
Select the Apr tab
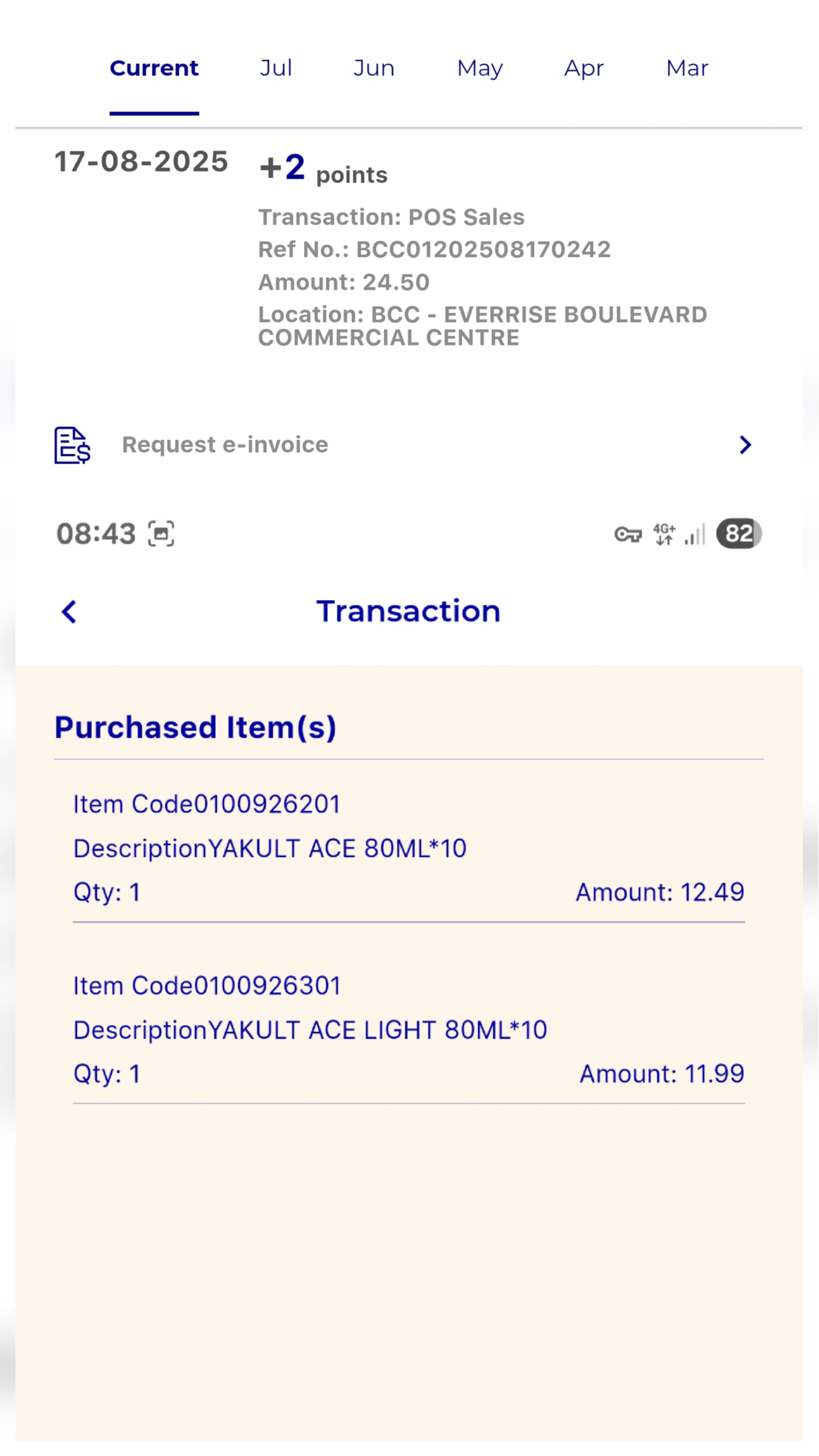pos(584,69)
